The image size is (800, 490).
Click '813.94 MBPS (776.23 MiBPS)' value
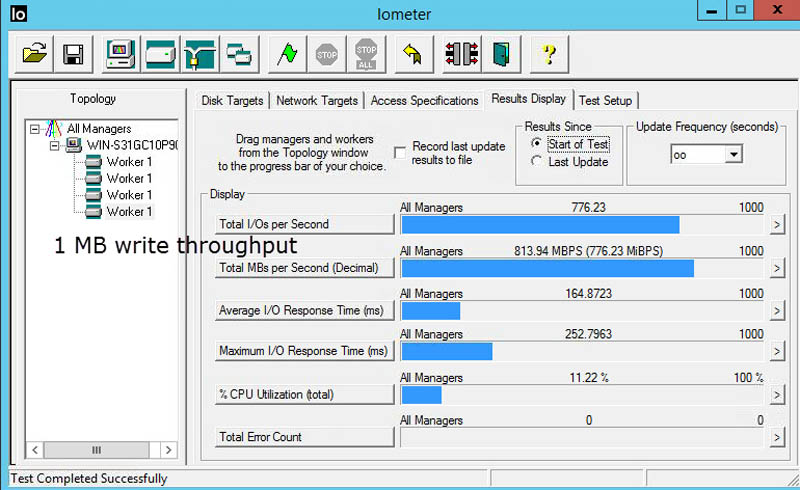tap(588, 251)
